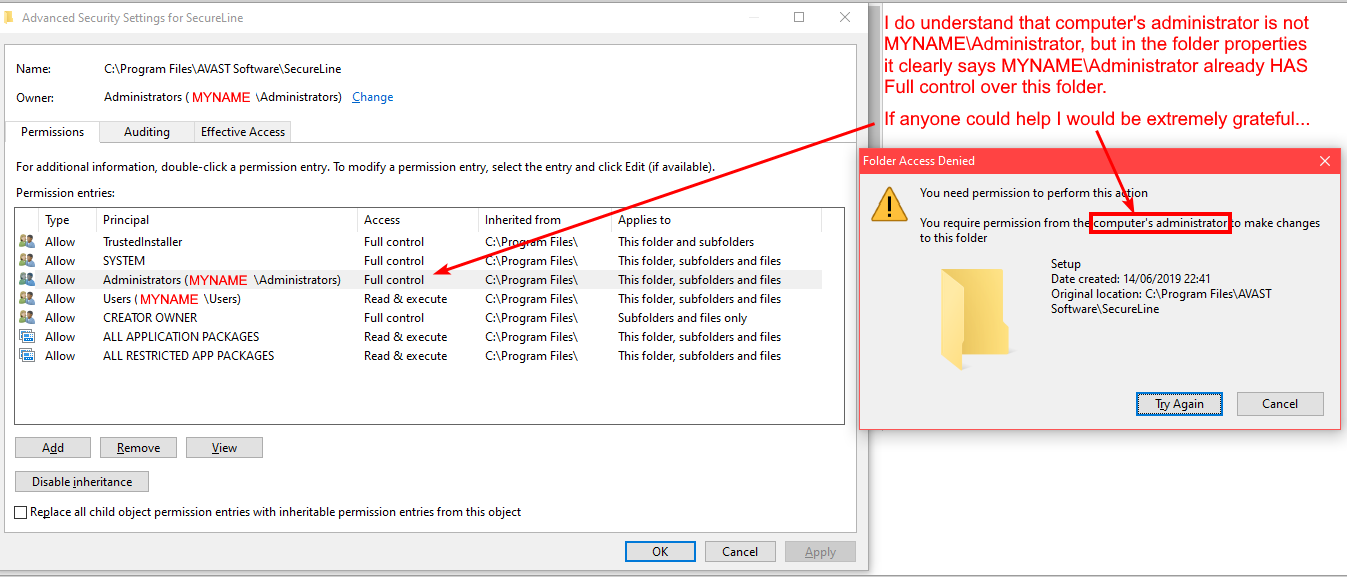
Task: Click 'Subfolders and files only' cell
Action: (682, 318)
